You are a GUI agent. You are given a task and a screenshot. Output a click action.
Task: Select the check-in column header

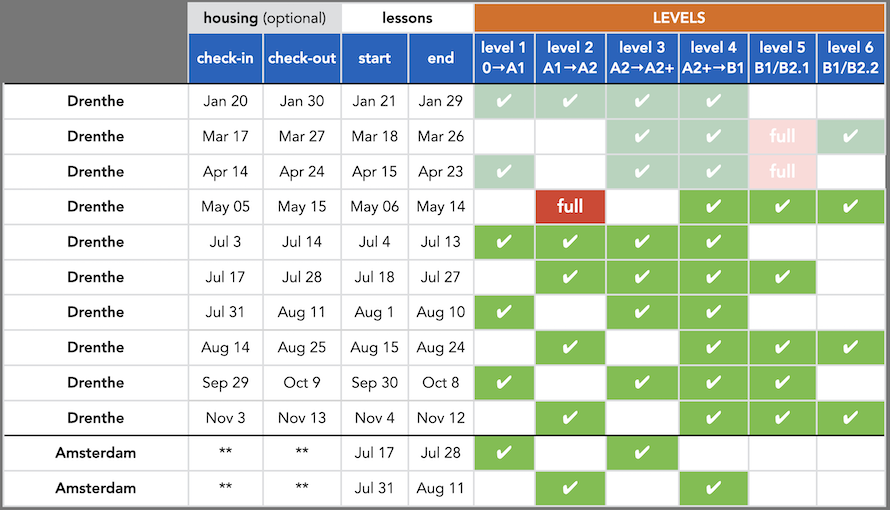(225, 58)
